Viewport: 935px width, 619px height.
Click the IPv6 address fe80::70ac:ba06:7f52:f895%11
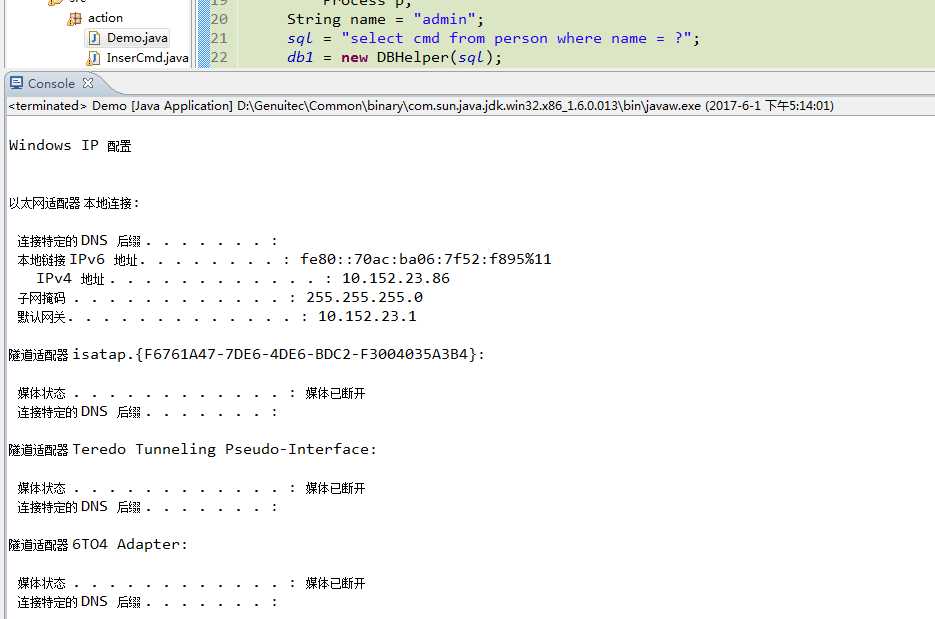pyautogui.click(x=426, y=259)
